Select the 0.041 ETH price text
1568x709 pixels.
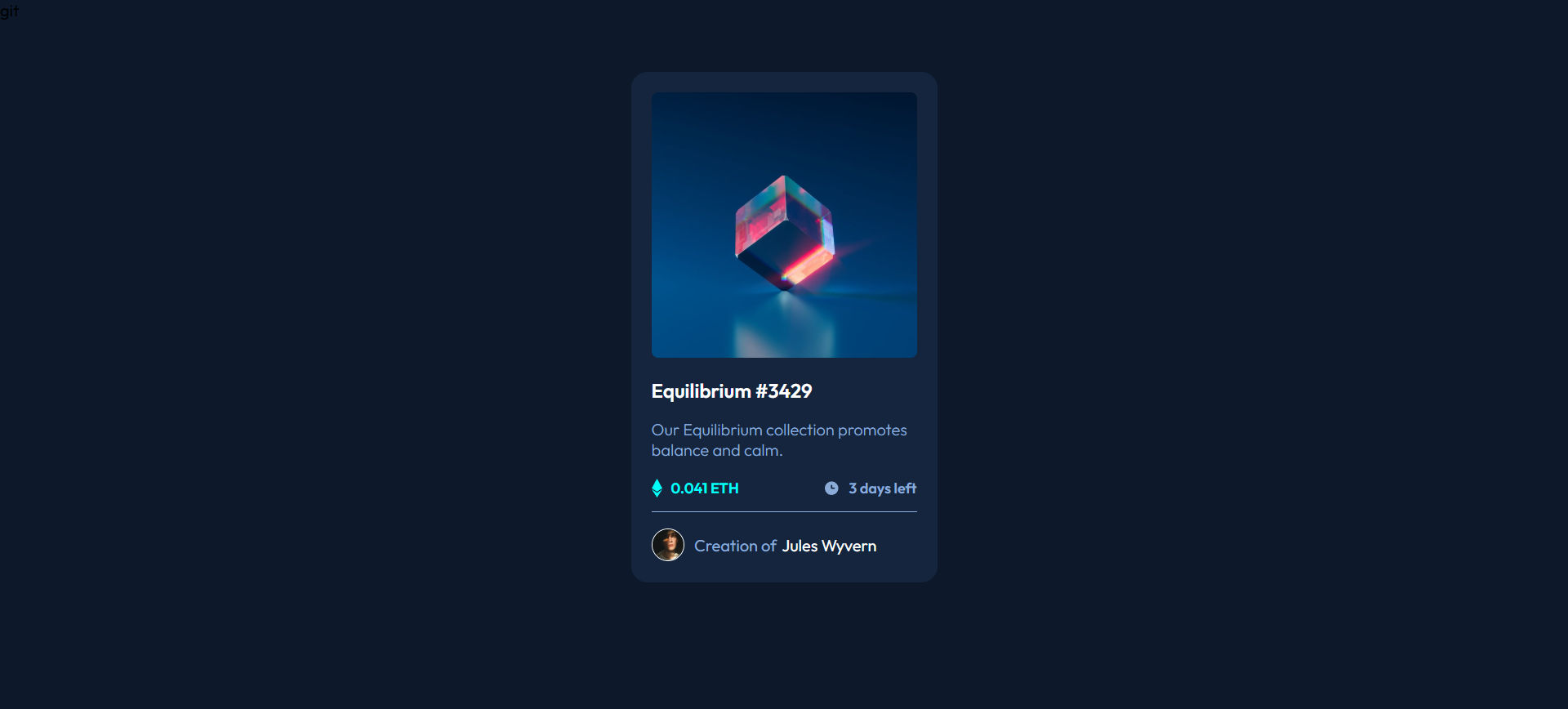[705, 488]
